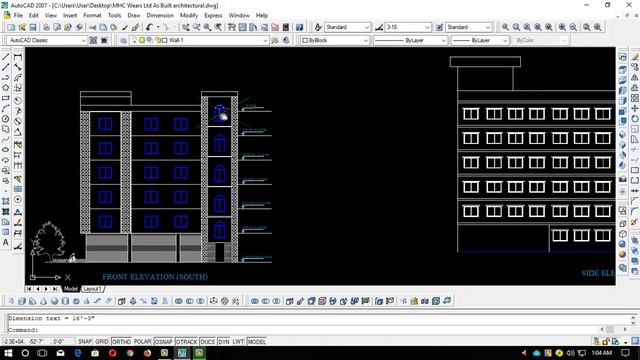The height and width of the screenshot is (360, 640).
Task: Click the Open file icon
Action: pyautogui.click(x=22, y=27)
